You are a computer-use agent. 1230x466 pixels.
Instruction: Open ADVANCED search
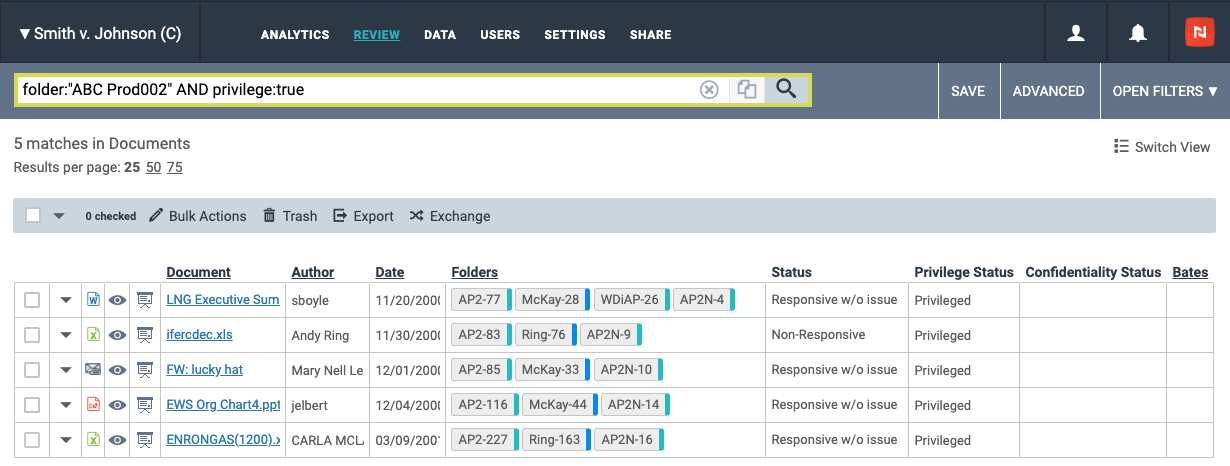pyautogui.click(x=1049, y=90)
